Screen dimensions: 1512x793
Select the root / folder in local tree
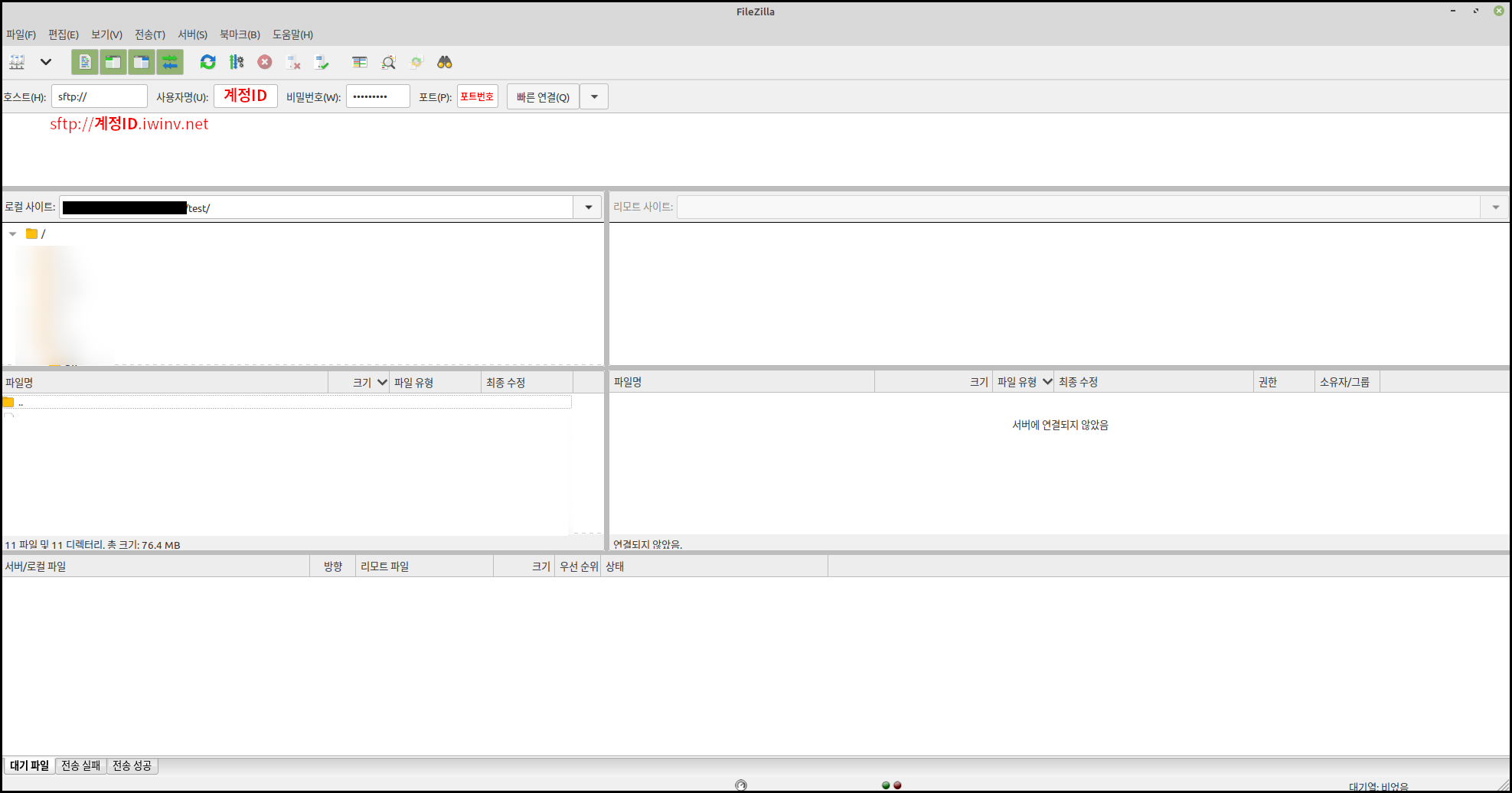tap(36, 234)
